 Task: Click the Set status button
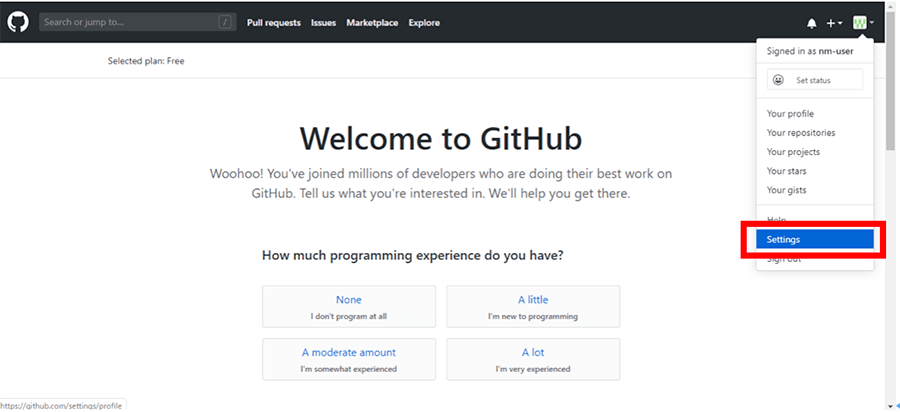814,80
